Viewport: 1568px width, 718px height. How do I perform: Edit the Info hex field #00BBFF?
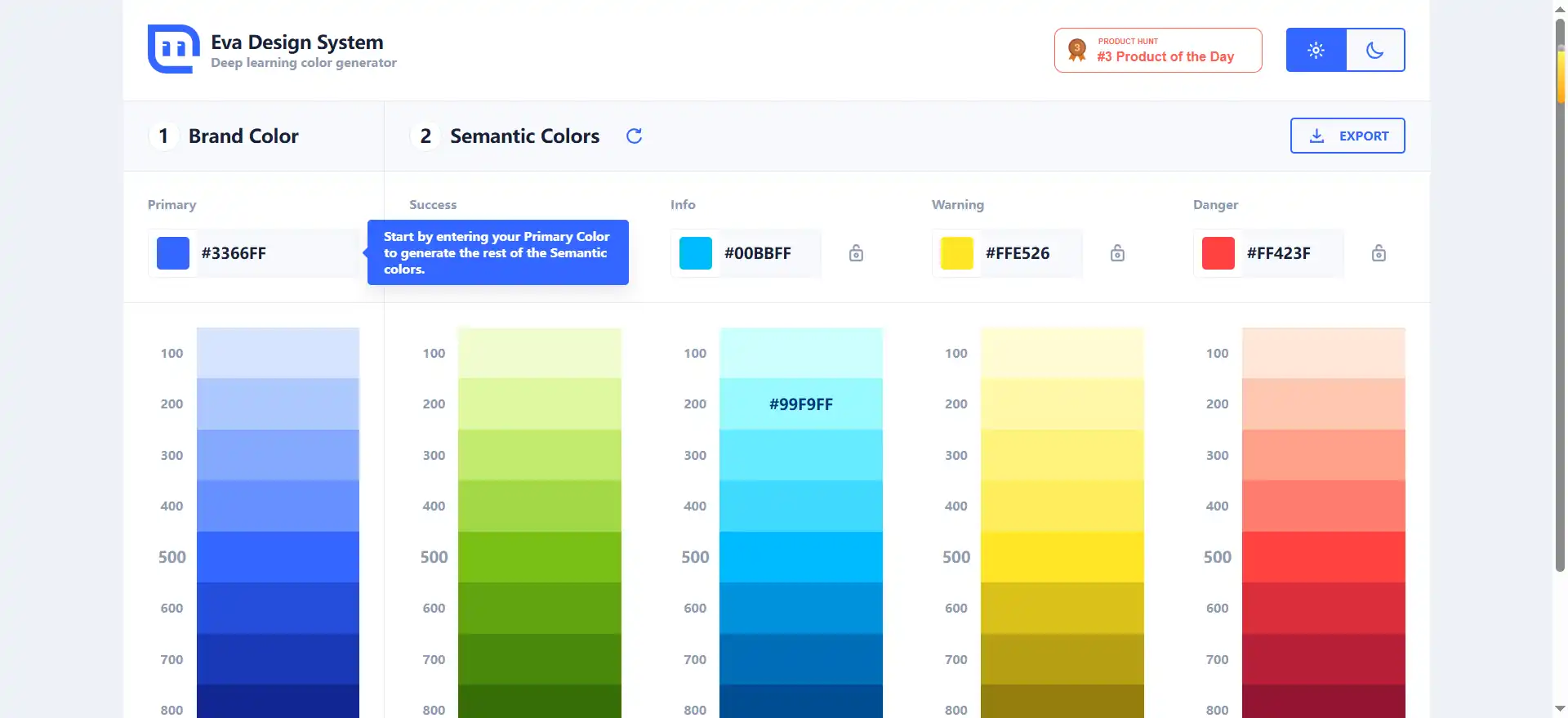click(771, 253)
